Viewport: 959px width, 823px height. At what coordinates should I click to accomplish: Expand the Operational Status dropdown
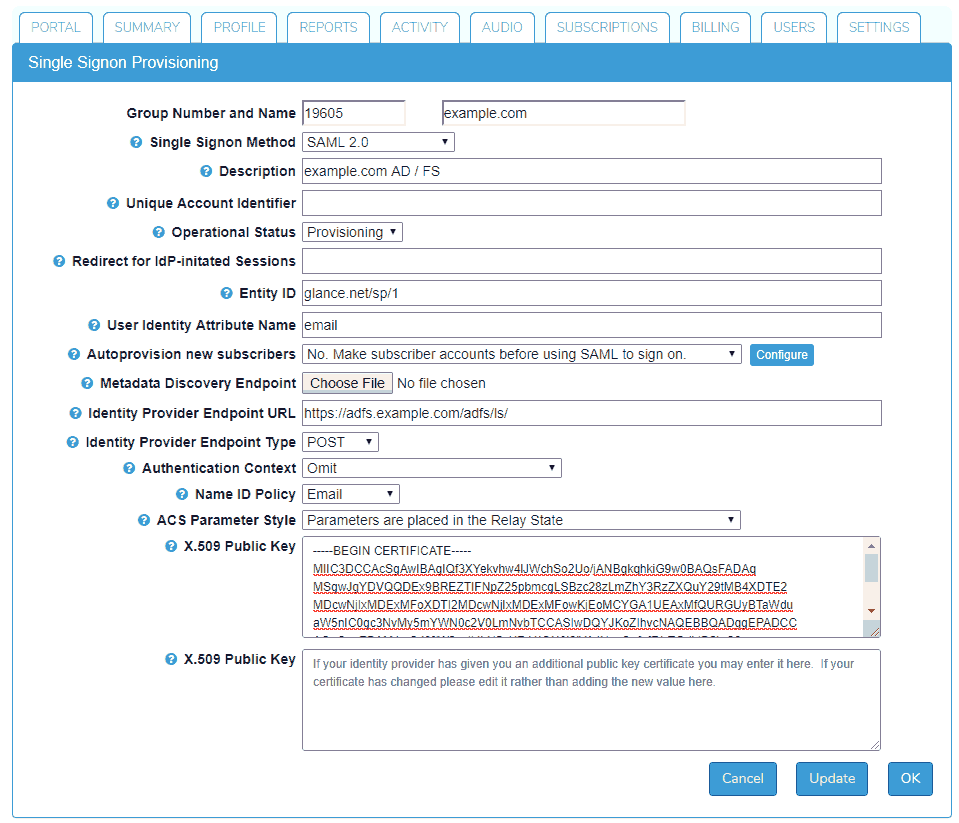352,232
